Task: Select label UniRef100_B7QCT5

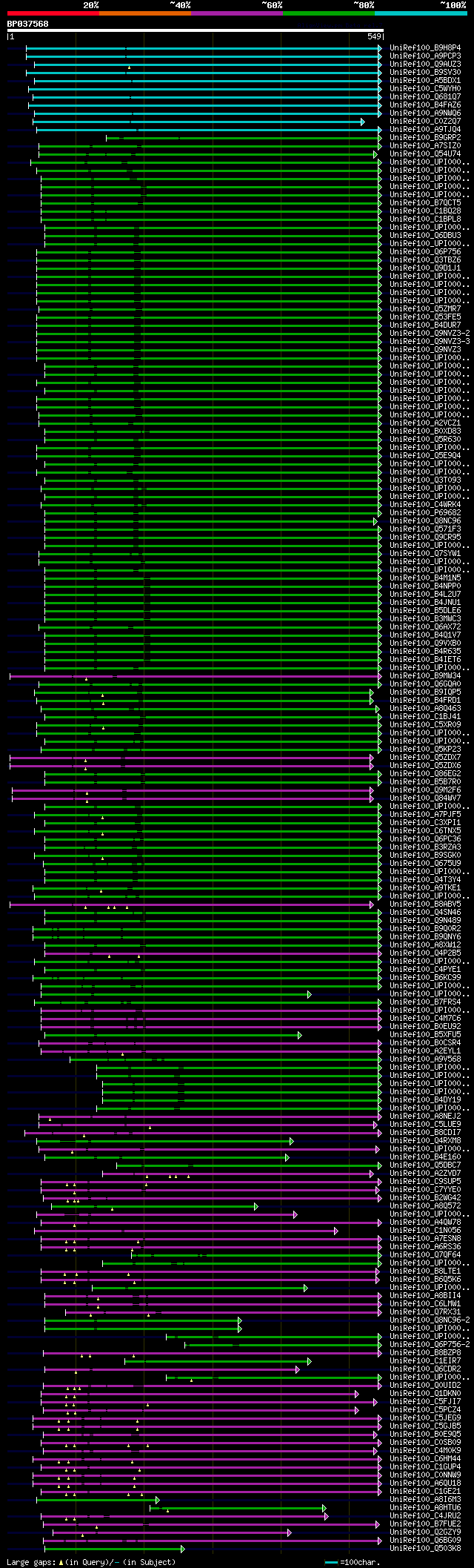Action: [x=425, y=203]
